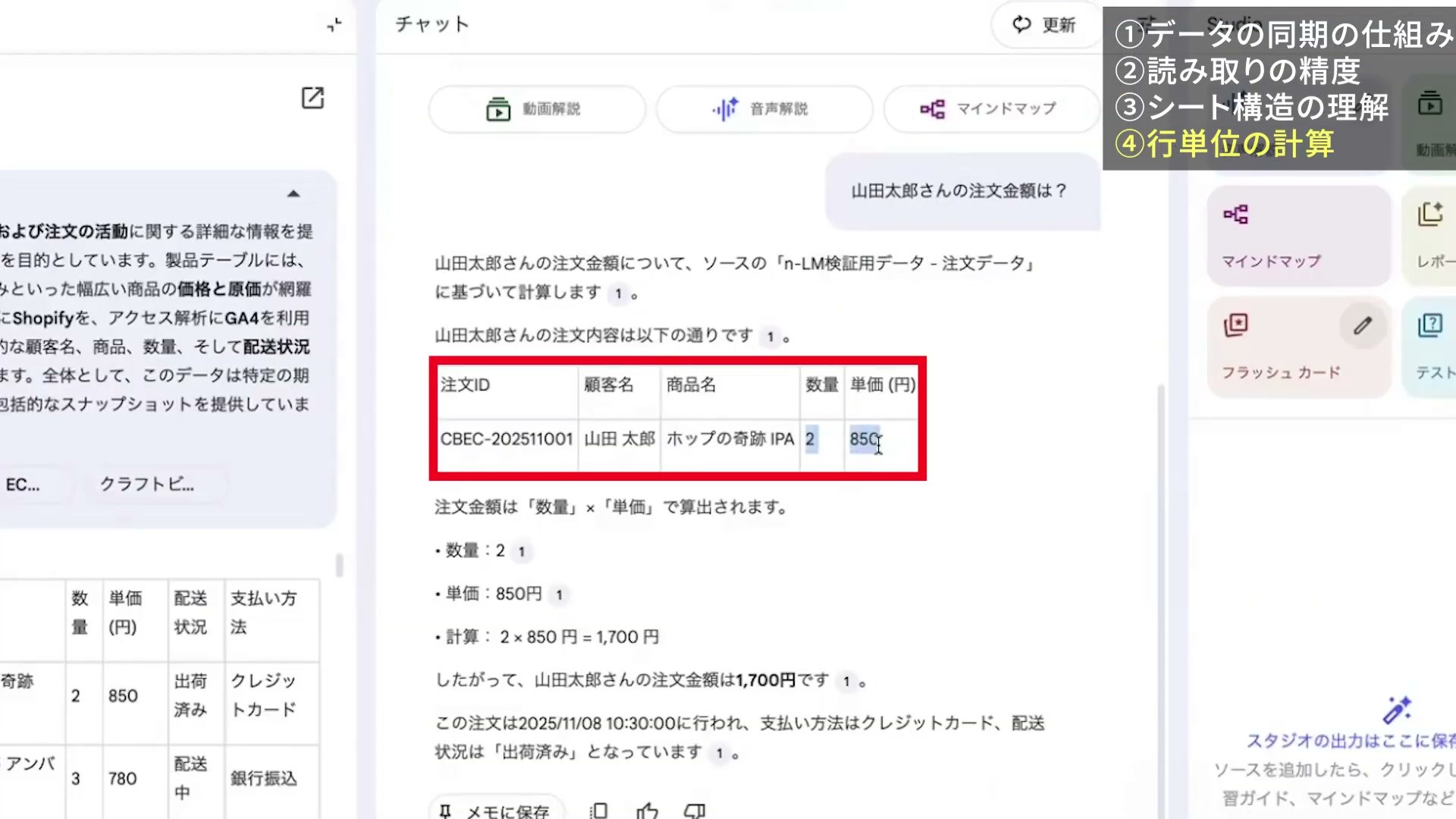Click the CBEC-202511001 order ID cell
1456x819 pixels.
(506, 439)
